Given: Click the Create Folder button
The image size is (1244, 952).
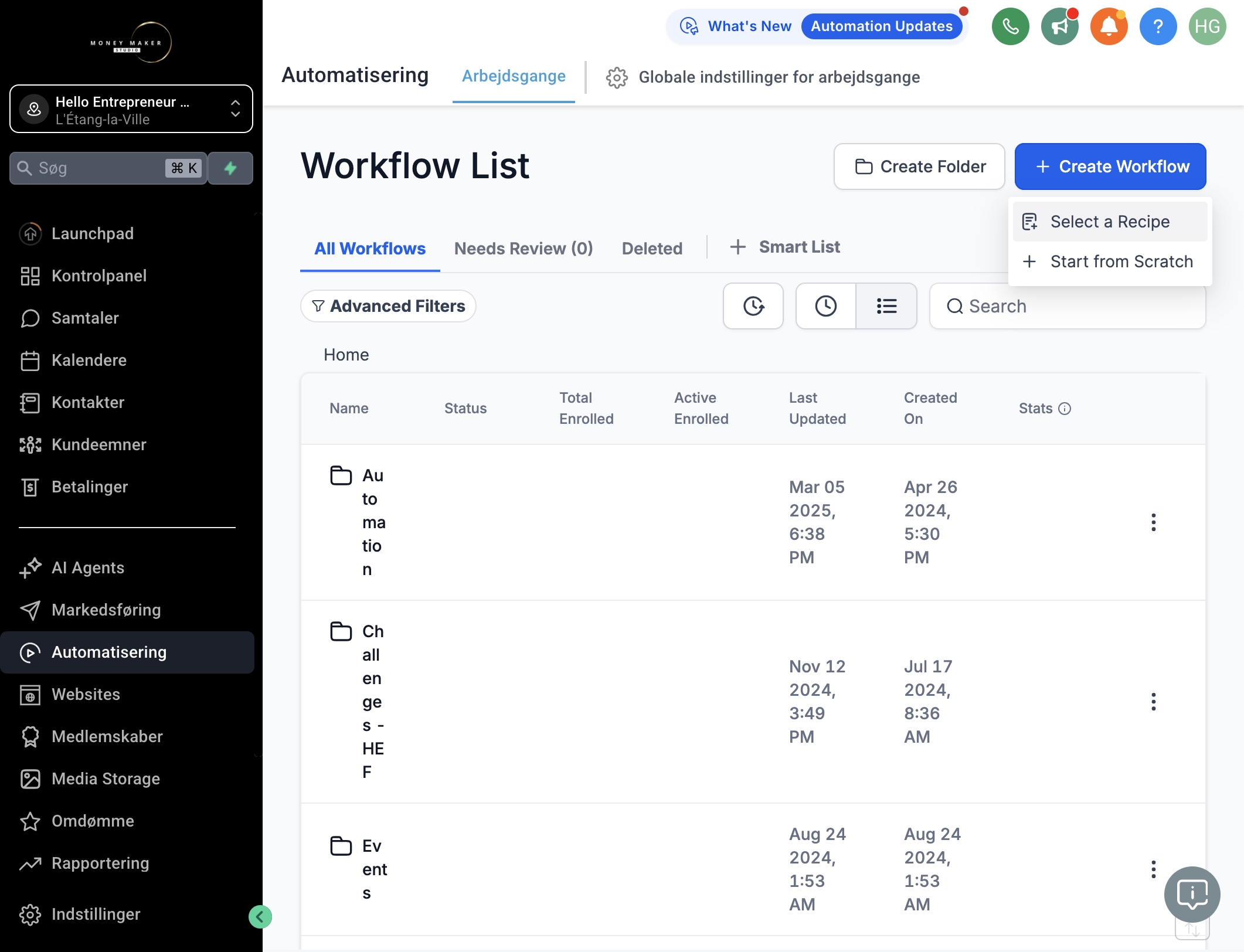Looking at the screenshot, I should [919, 166].
